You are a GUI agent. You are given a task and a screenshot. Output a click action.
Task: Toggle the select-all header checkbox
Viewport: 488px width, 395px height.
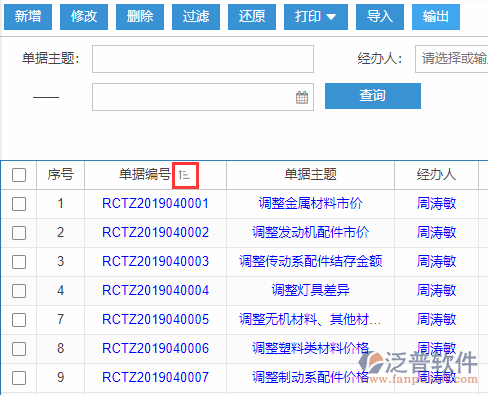click(19, 175)
